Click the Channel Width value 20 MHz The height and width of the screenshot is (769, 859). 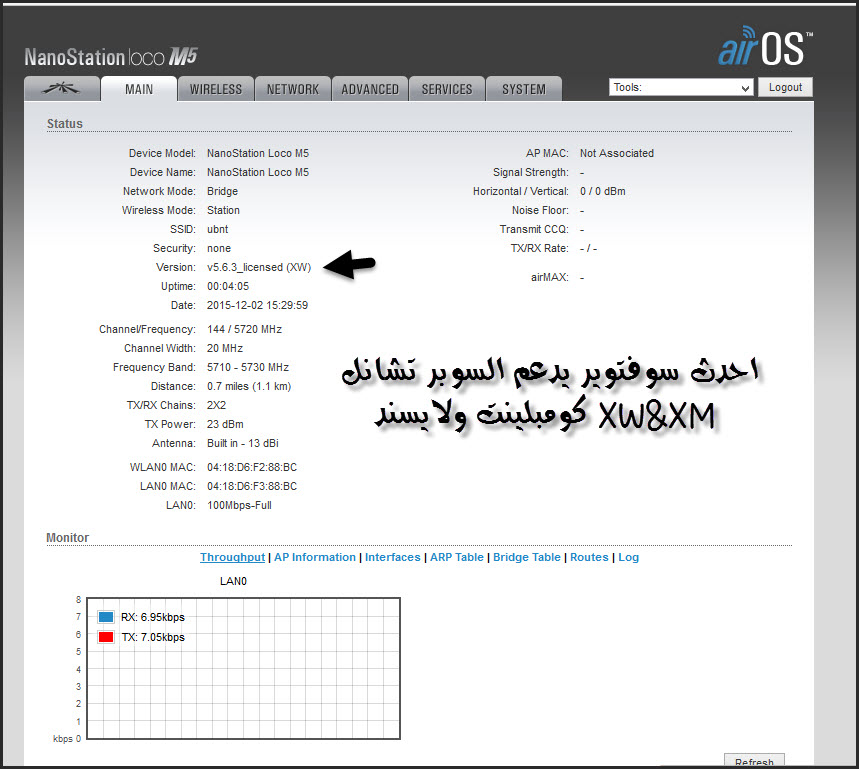[225, 348]
